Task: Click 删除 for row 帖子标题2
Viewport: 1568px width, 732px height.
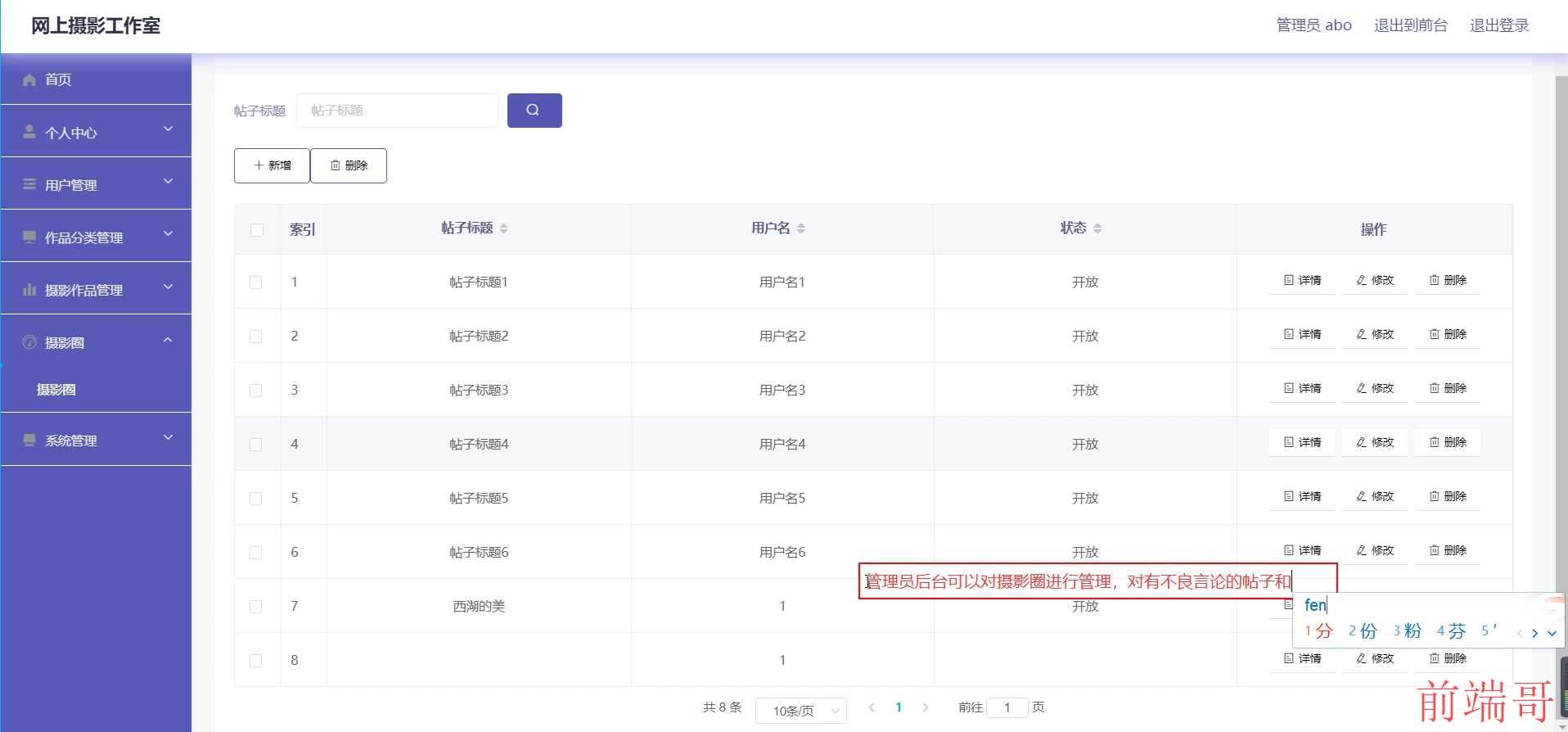Action: point(1448,334)
